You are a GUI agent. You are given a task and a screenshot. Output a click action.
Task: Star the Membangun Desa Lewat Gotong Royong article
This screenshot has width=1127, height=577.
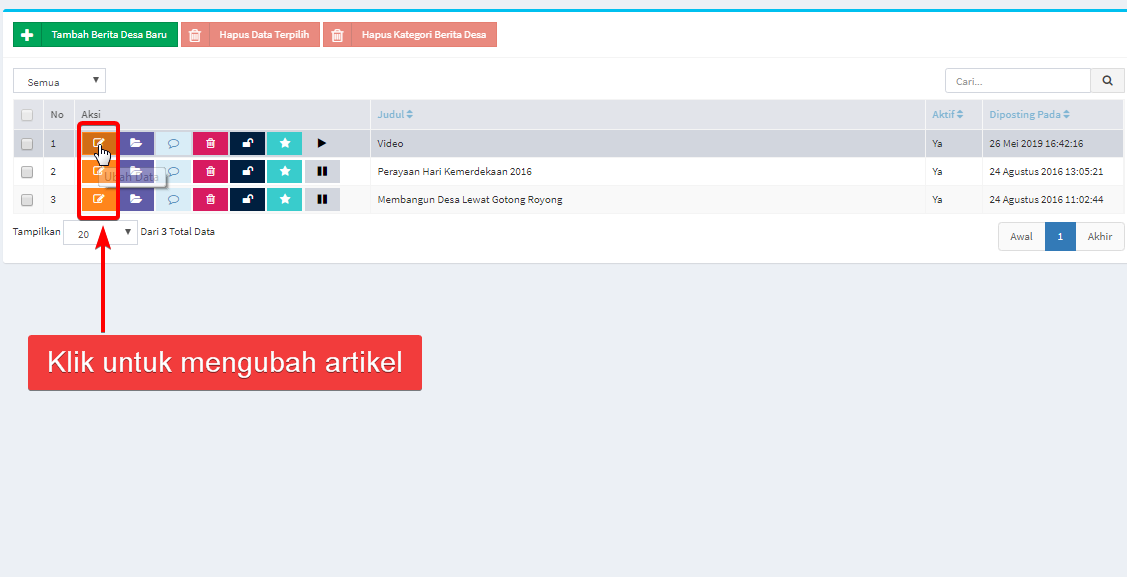(x=285, y=199)
